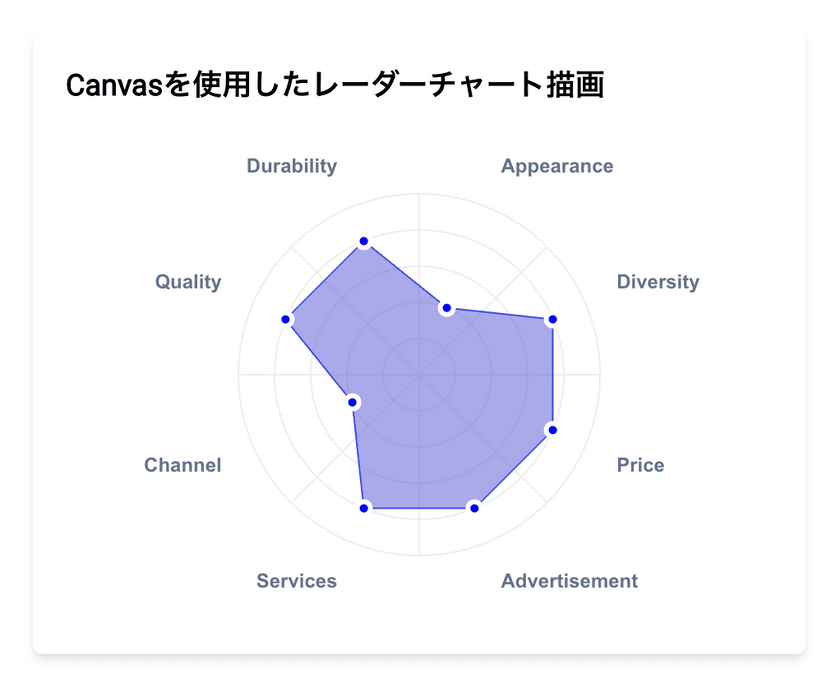The width and height of the screenshot is (840, 682).
Task: Select the Diversity axis label
Action: coord(657,282)
